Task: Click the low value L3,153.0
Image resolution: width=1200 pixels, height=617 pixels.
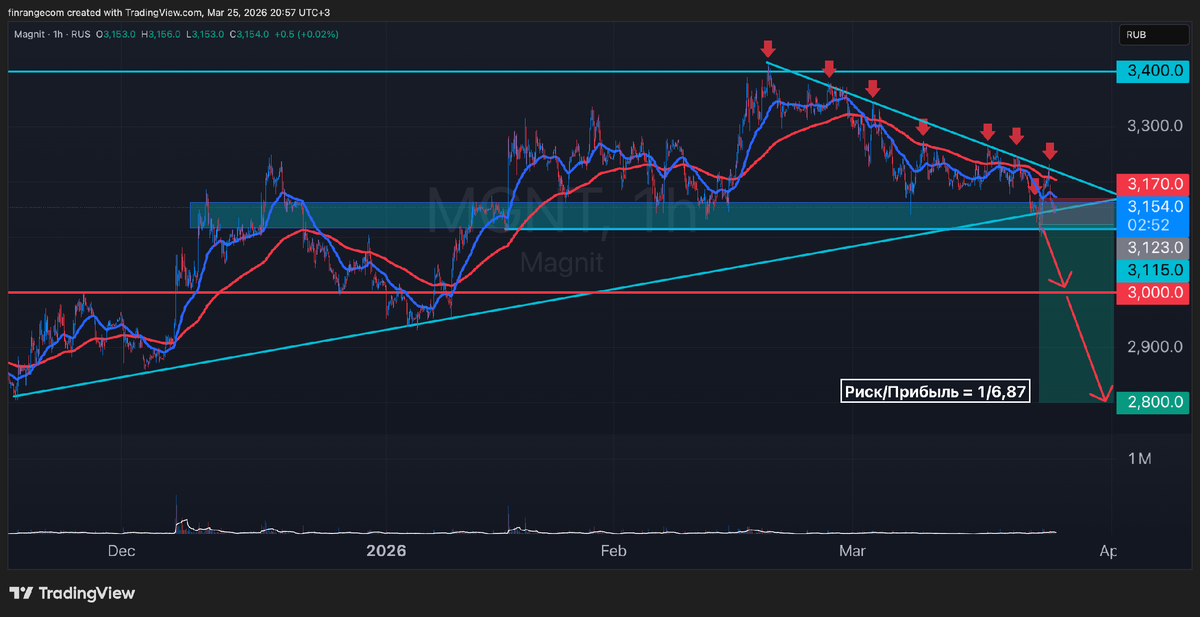Action: click(204, 34)
